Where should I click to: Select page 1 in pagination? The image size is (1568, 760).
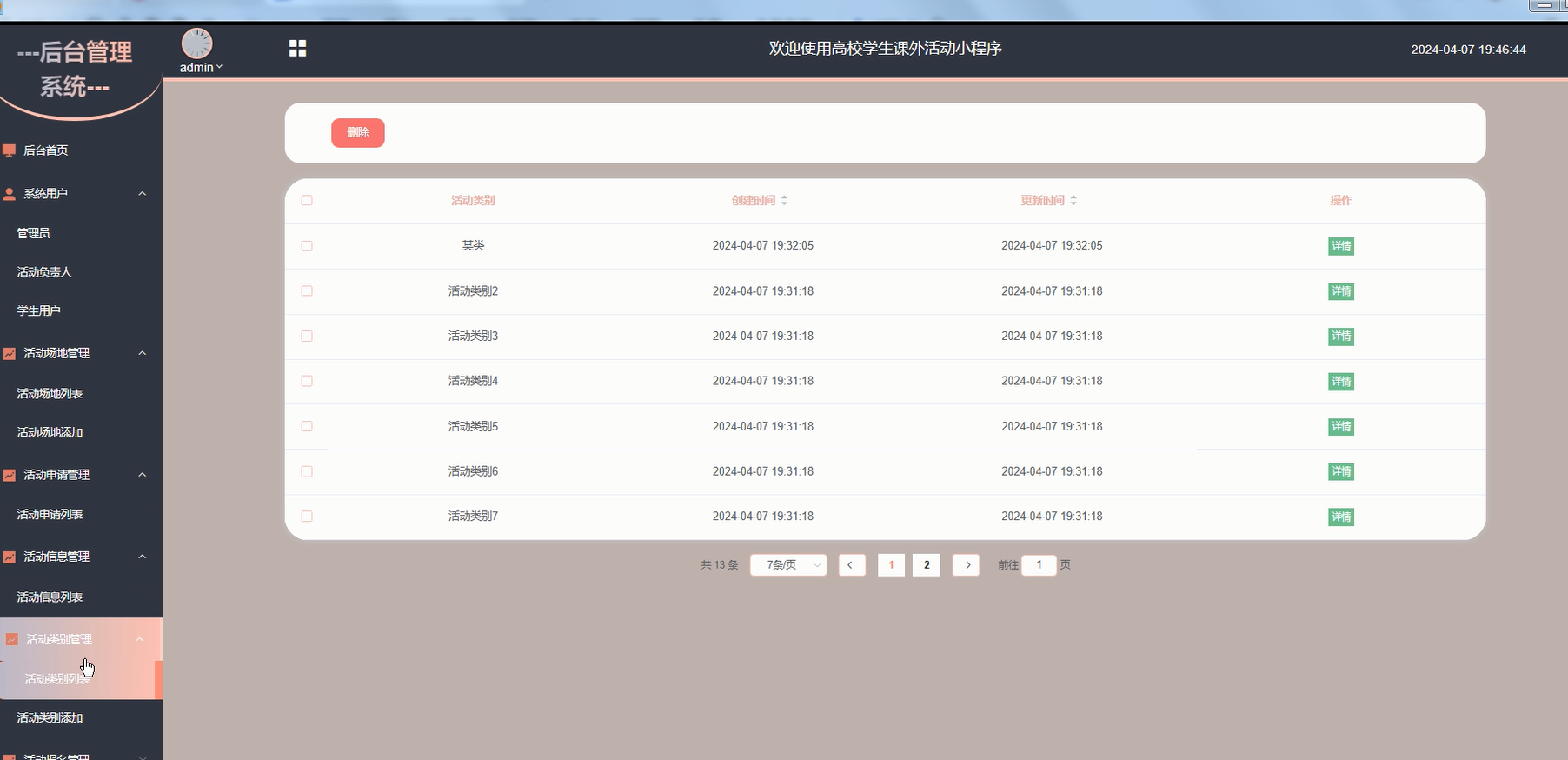pyautogui.click(x=891, y=565)
